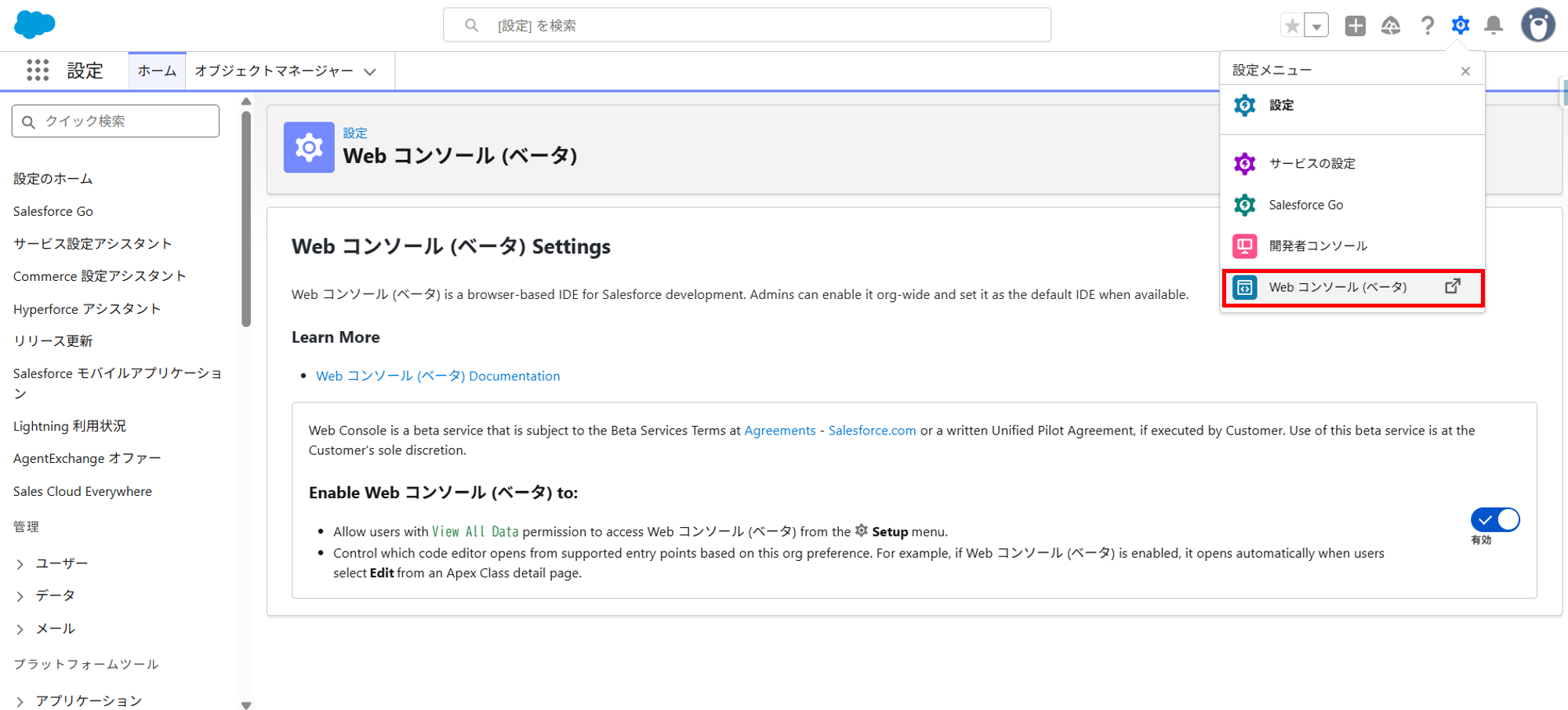Click the sidebar scroll down arrow

point(246,705)
